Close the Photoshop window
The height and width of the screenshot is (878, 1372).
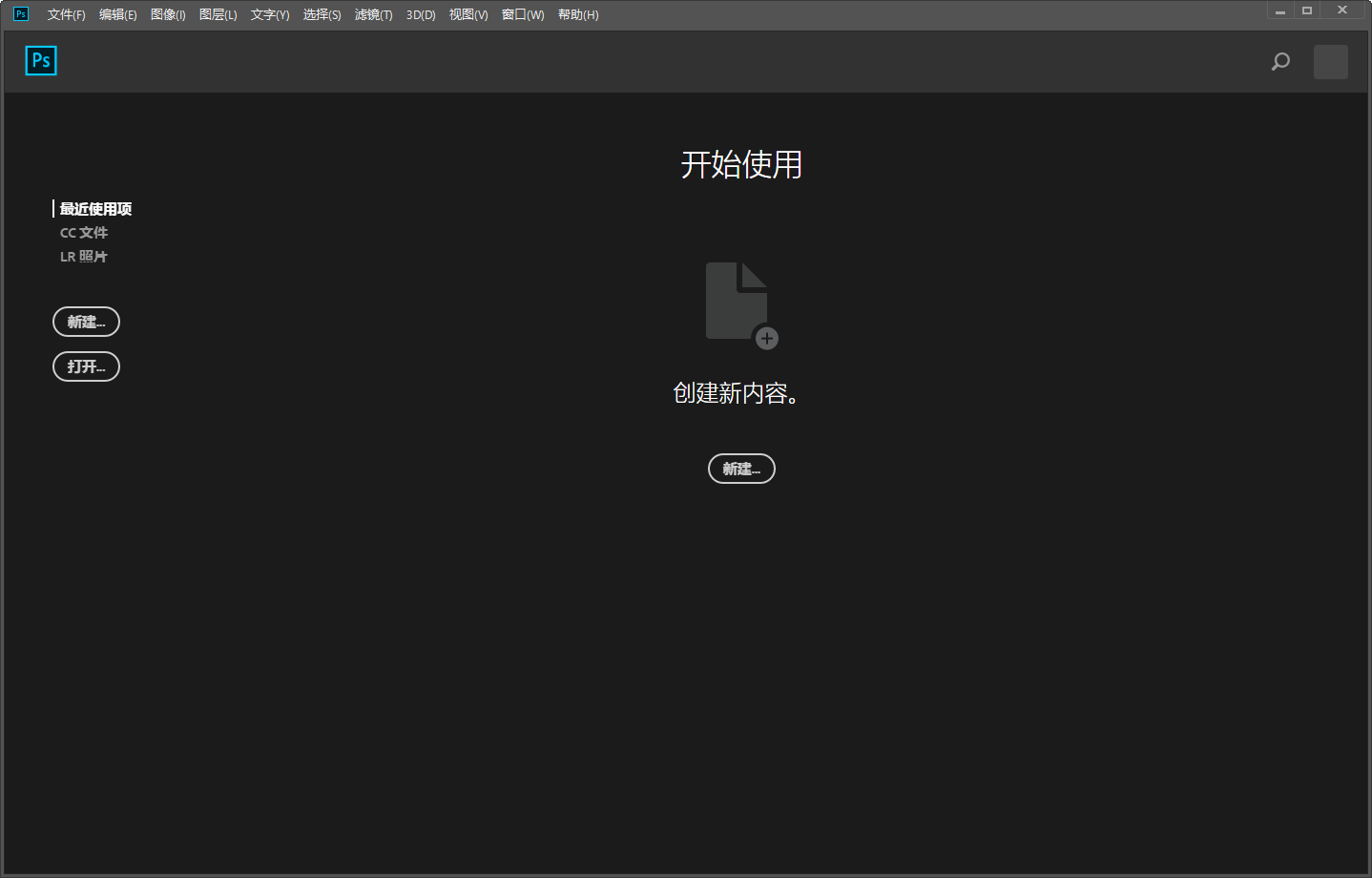pos(1342,10)
